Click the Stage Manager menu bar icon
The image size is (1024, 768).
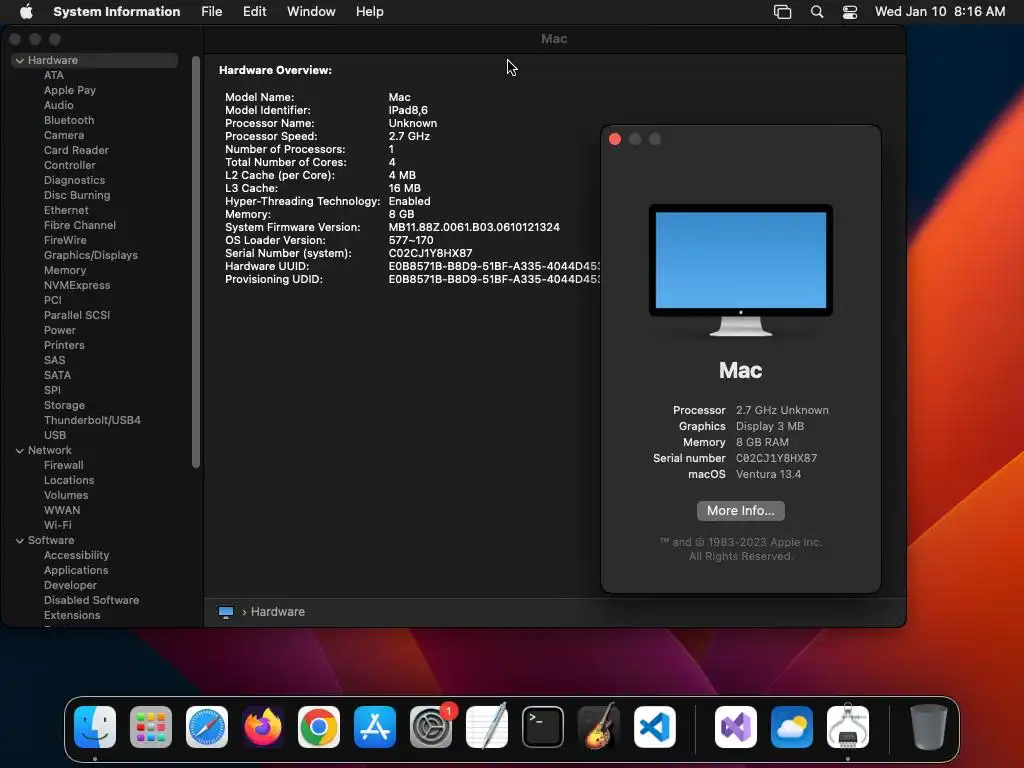pyautogui.click(x=782, y=12)
